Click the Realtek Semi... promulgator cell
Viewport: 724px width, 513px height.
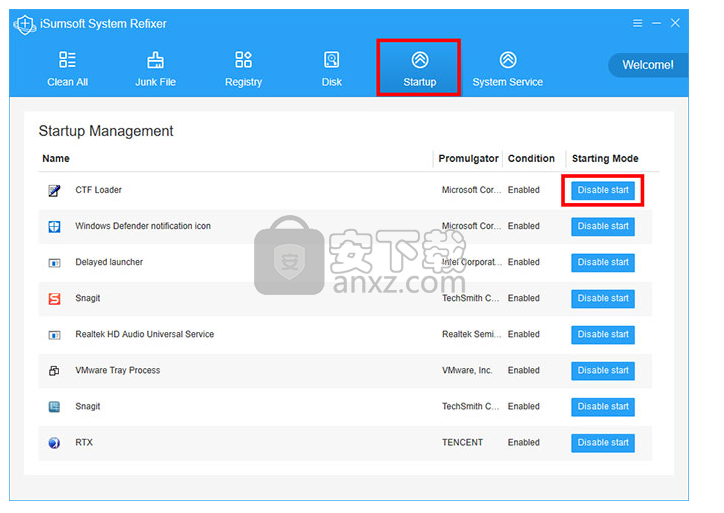[x=471, y=334]
